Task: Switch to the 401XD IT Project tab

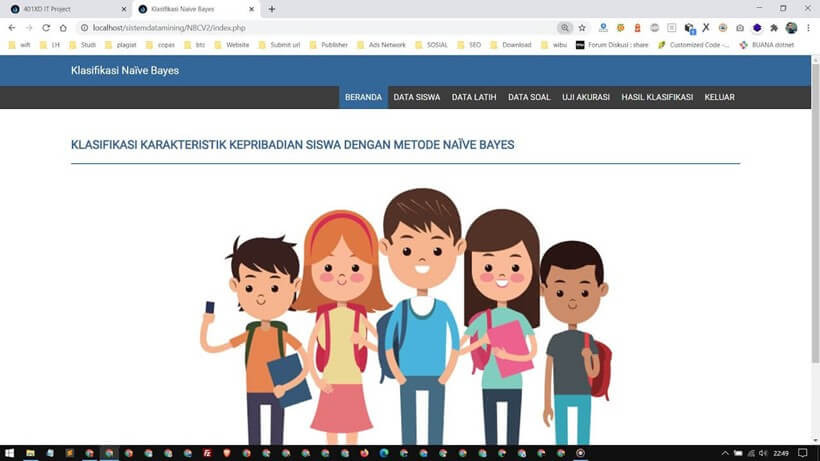Action: [60, 9]
